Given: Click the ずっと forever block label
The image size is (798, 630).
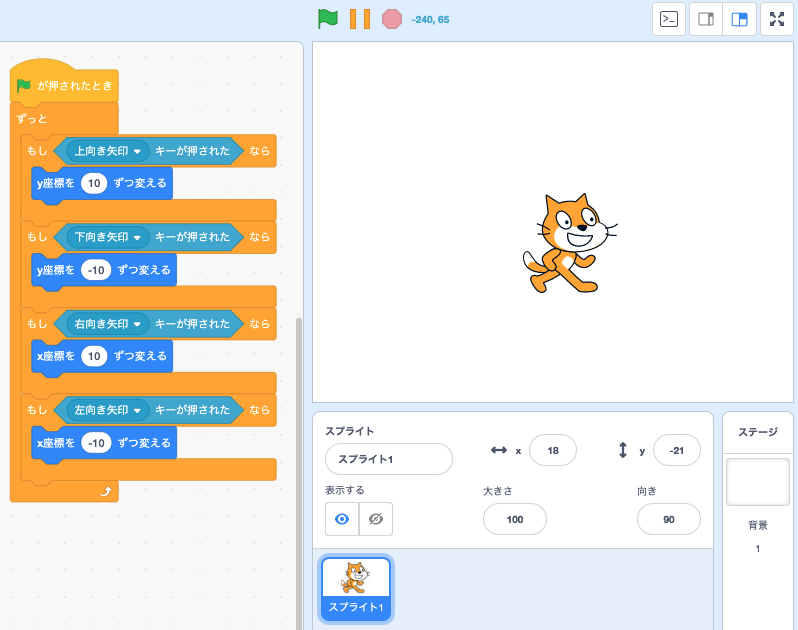Looking at the screenshot, I should pos(32,119).
